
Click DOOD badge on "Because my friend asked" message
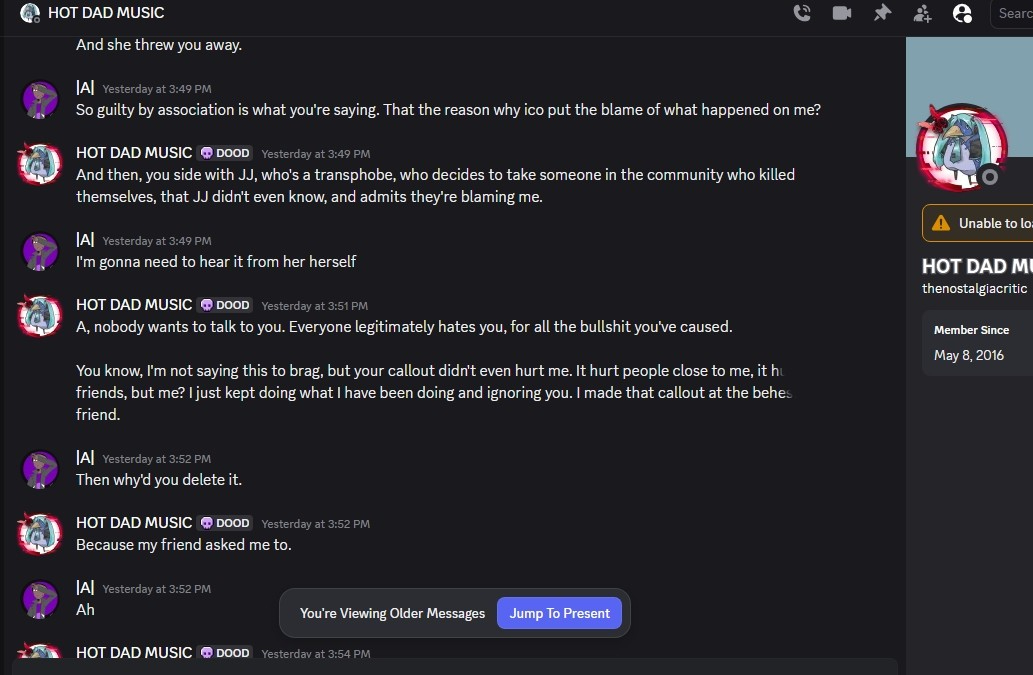(x=225, y=523)
